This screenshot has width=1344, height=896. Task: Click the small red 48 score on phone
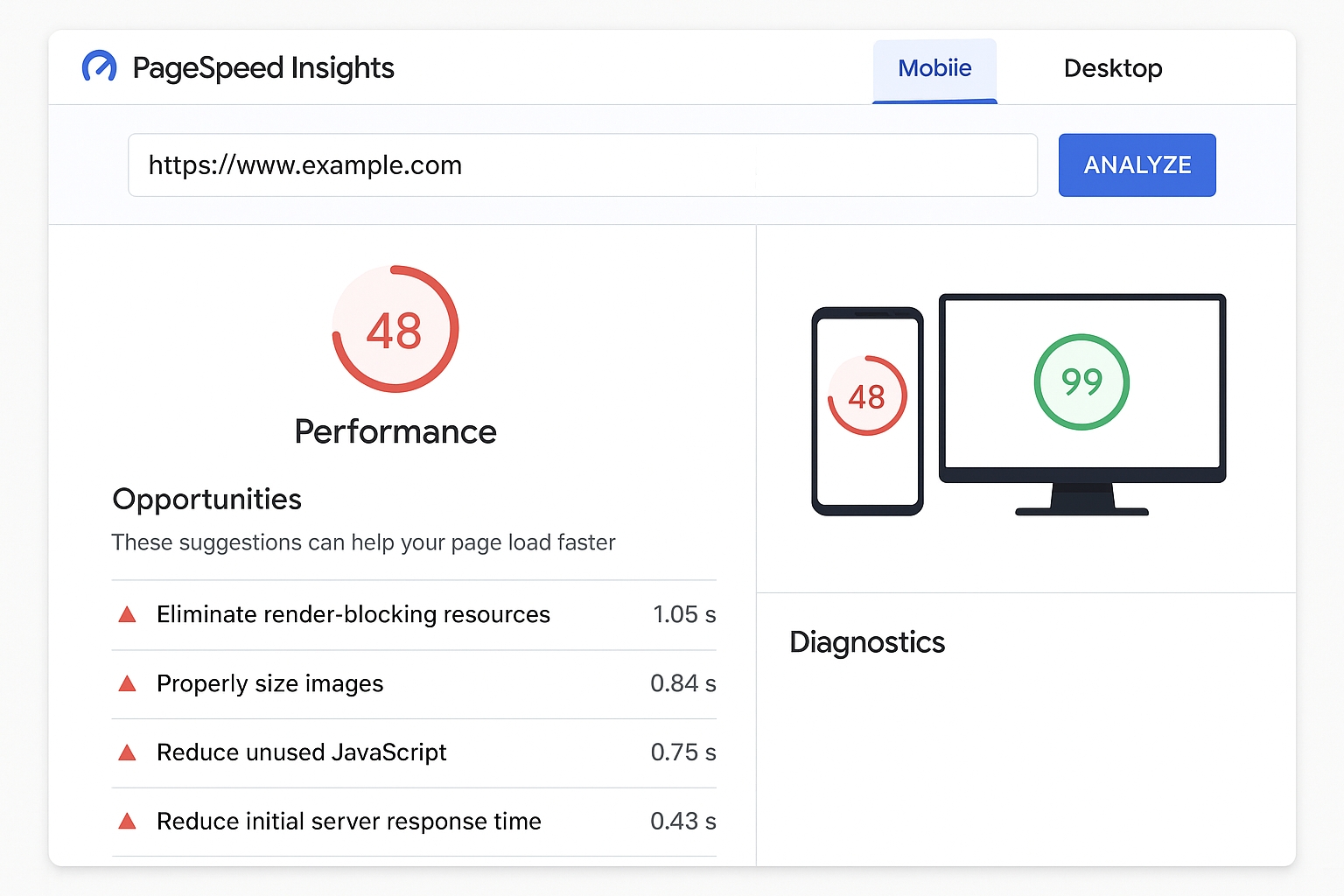(x=866, y=396)
